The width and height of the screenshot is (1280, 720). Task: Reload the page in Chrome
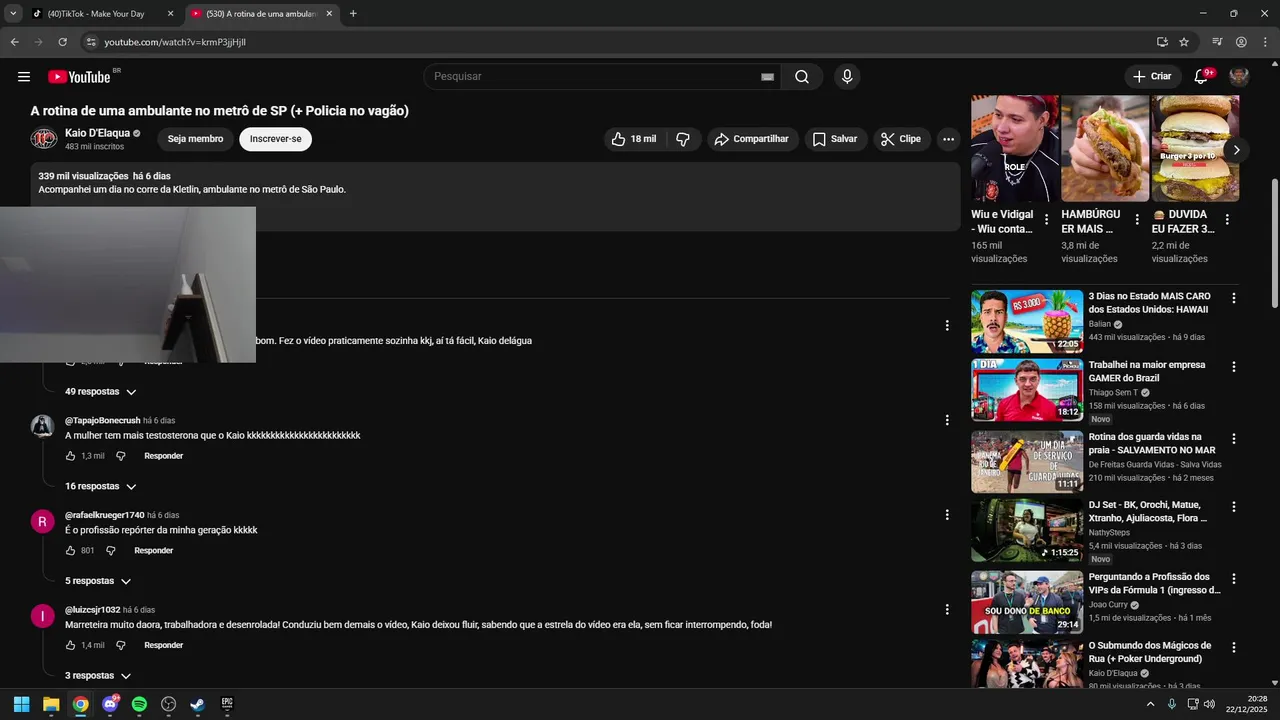pyautogui.click(x=62, y=42)
